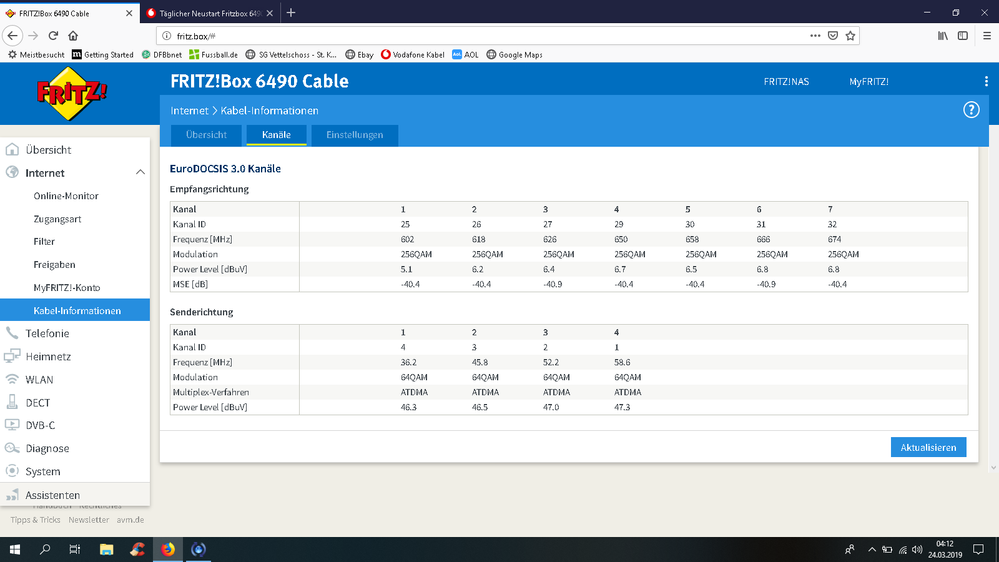
Task: Open MyFRITZ!-Konto in sidebar
Action: click(67, 287)
